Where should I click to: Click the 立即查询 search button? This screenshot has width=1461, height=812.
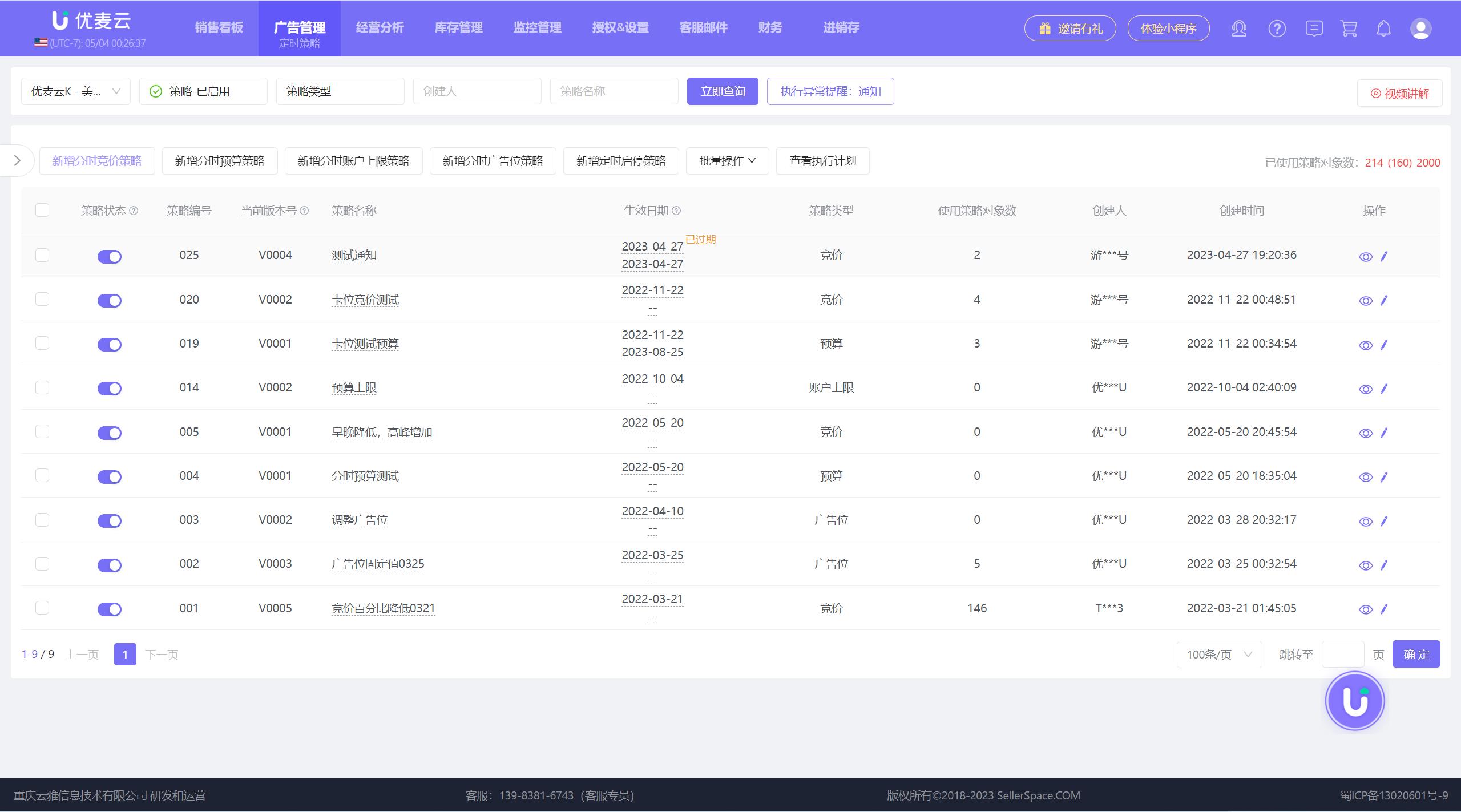pos(722,91)
